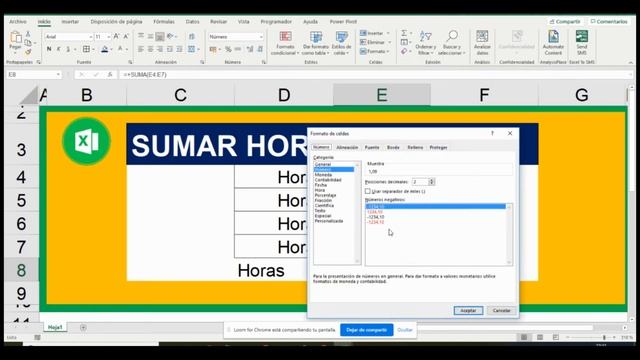Click the Aceptar button
Viewport: 640px width, 360px height.
468,311
